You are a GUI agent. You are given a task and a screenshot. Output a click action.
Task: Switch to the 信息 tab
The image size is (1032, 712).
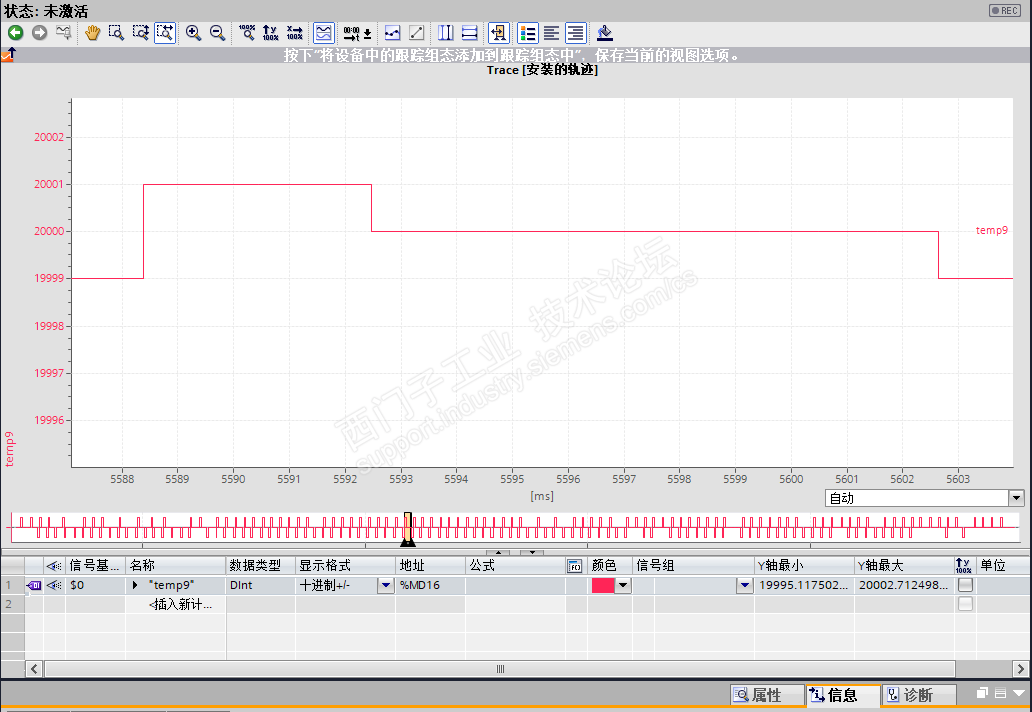842,695
